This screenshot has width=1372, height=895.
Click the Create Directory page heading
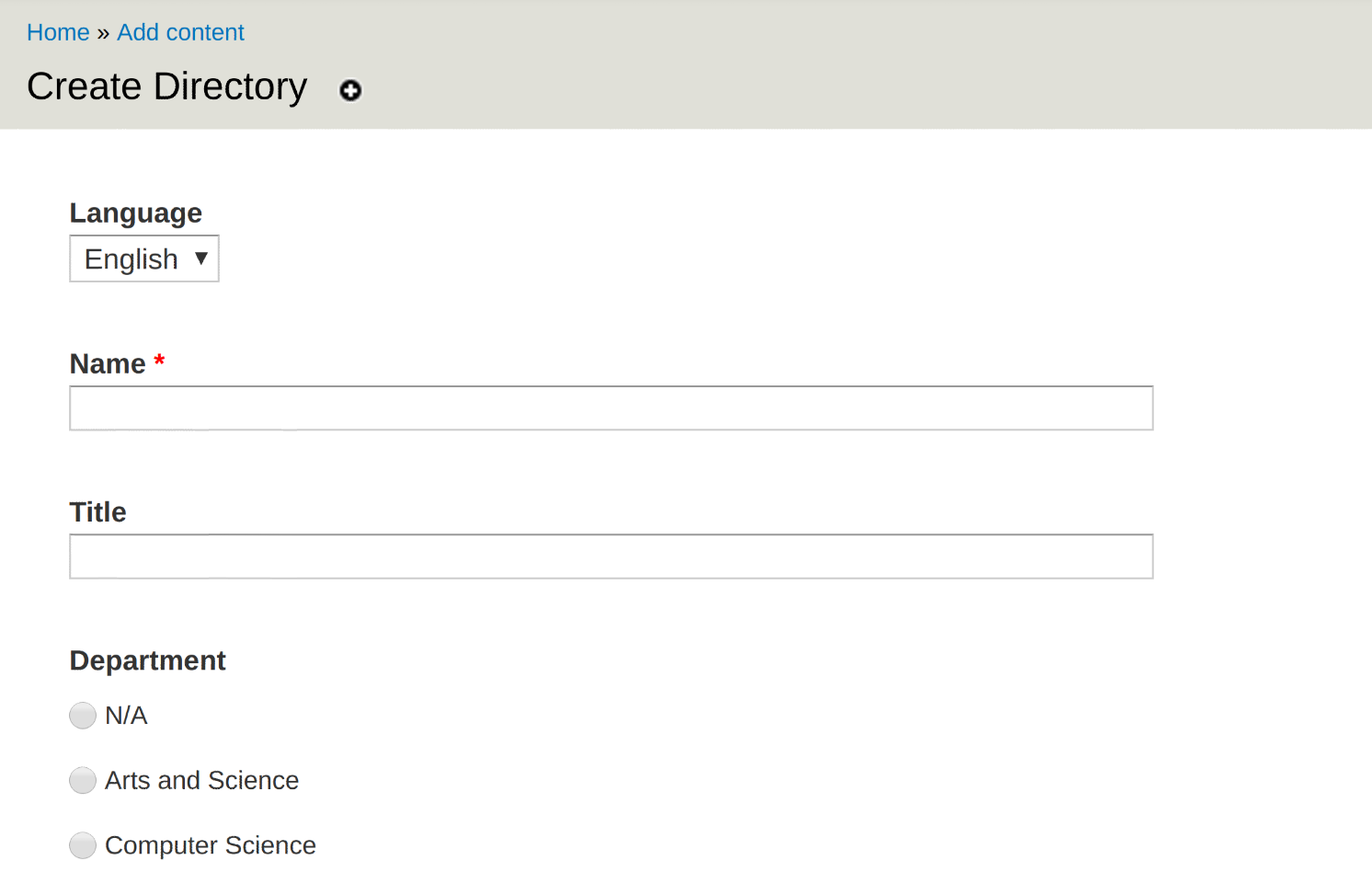[167, 86]
